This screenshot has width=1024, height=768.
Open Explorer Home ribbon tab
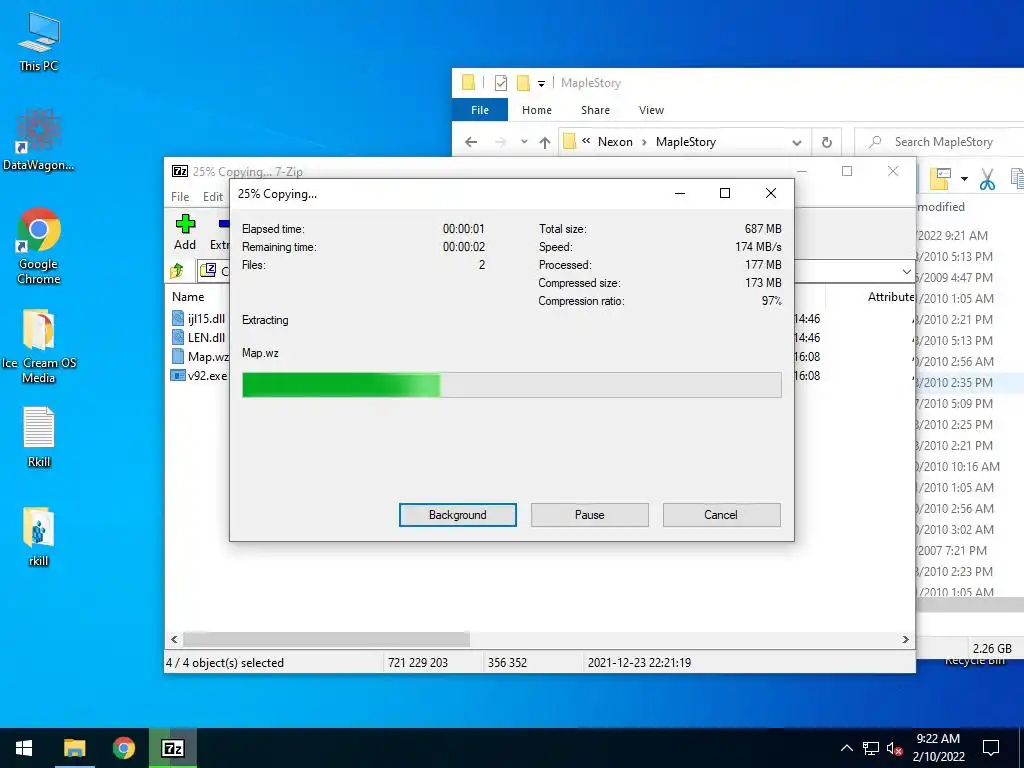click(x=537, y=110)
